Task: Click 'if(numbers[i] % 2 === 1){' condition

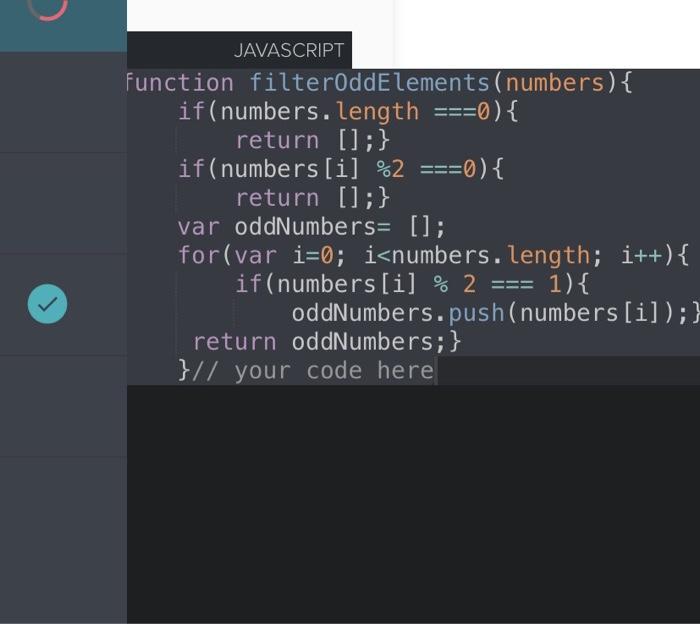Action: tap(412, 284)
